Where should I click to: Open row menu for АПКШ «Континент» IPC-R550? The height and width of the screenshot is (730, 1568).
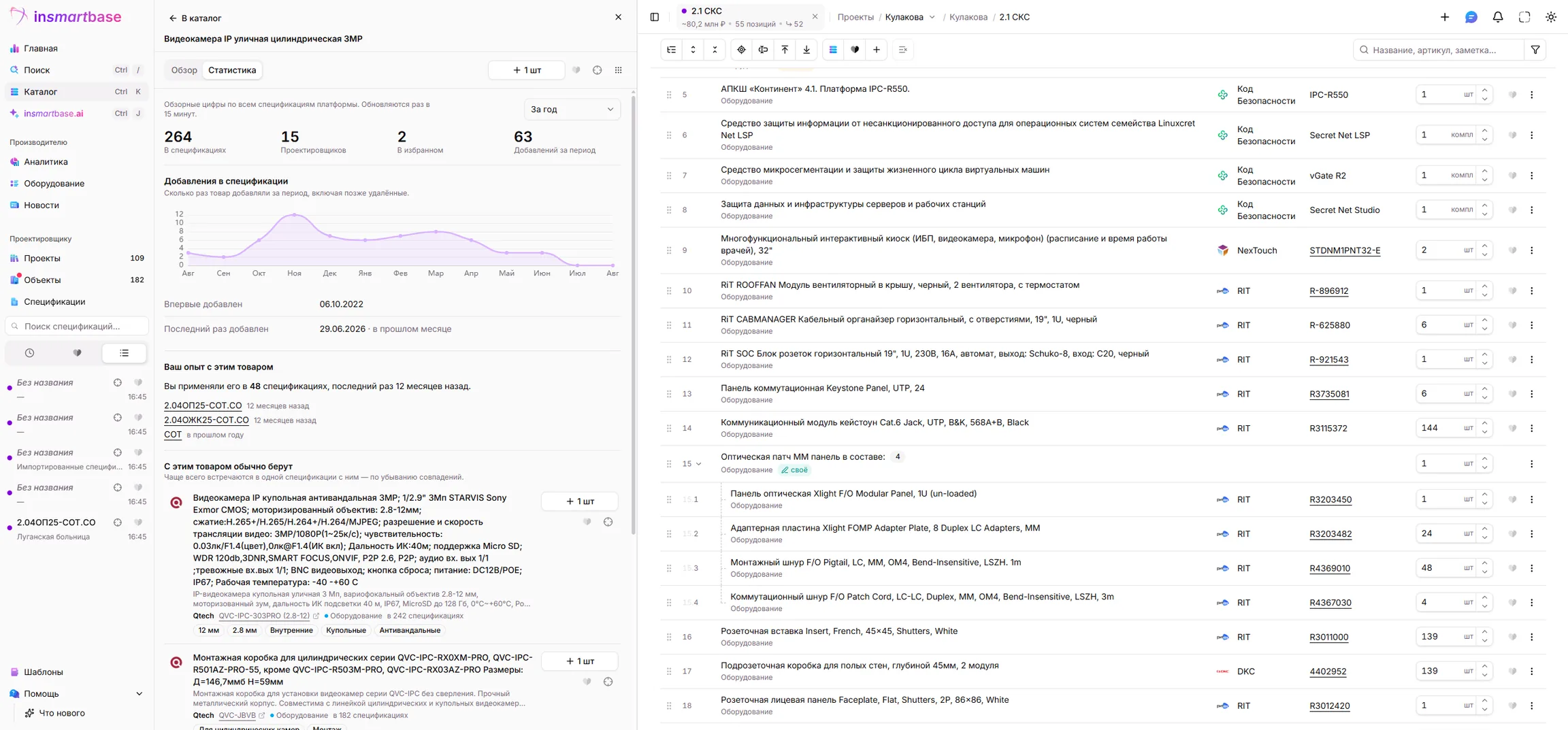coord(1532,95)
